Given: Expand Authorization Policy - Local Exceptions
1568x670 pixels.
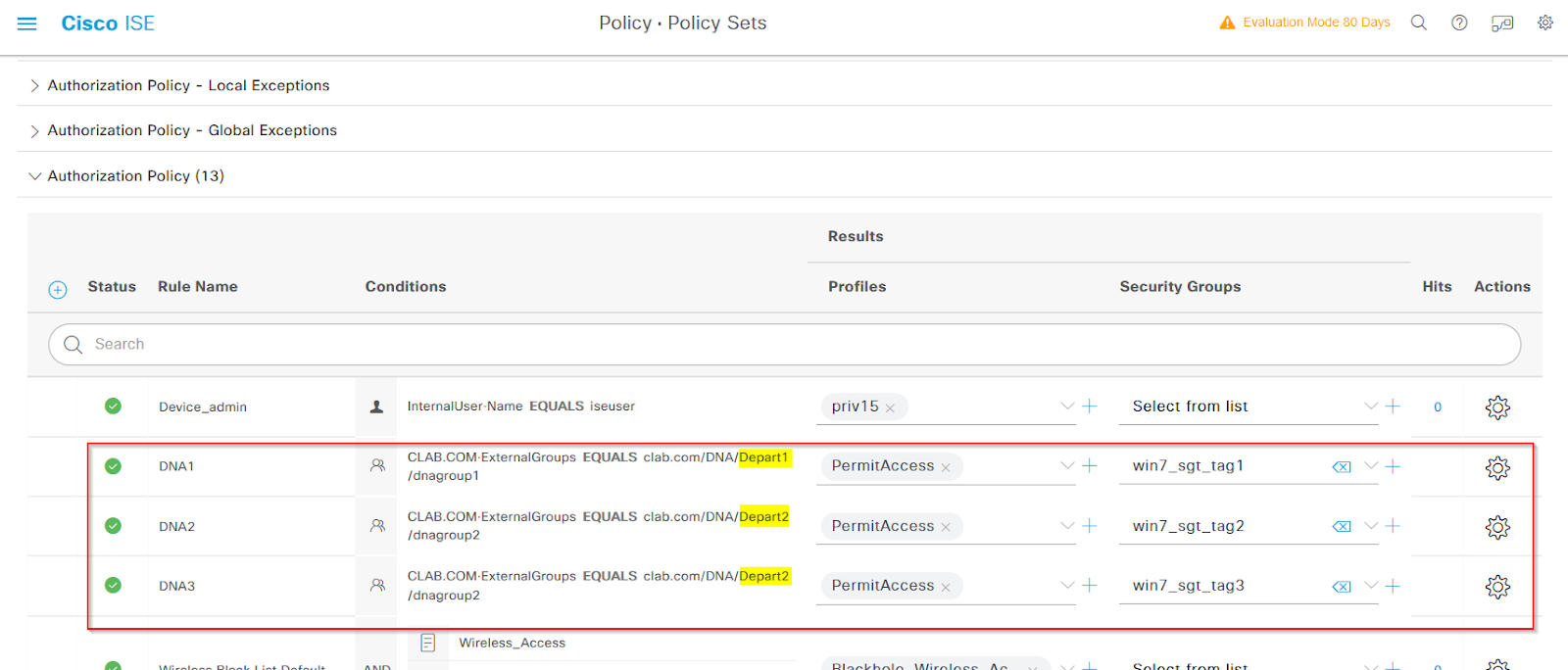Looking at the screenshot, I should click(34, 86).
